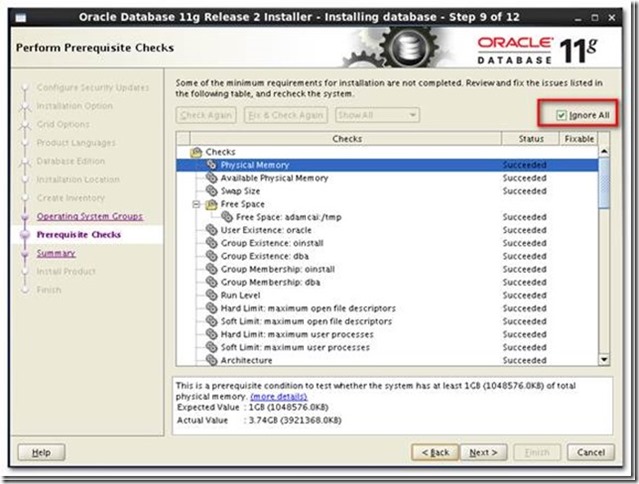Select the Run Level row
639x484 pixels.
click(387, 295)
